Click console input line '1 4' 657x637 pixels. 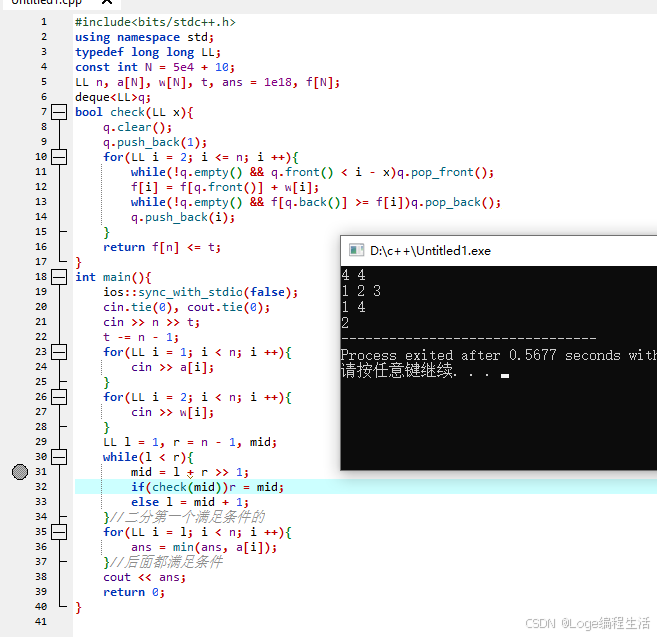pyautogui.click(x=354, y=307)
